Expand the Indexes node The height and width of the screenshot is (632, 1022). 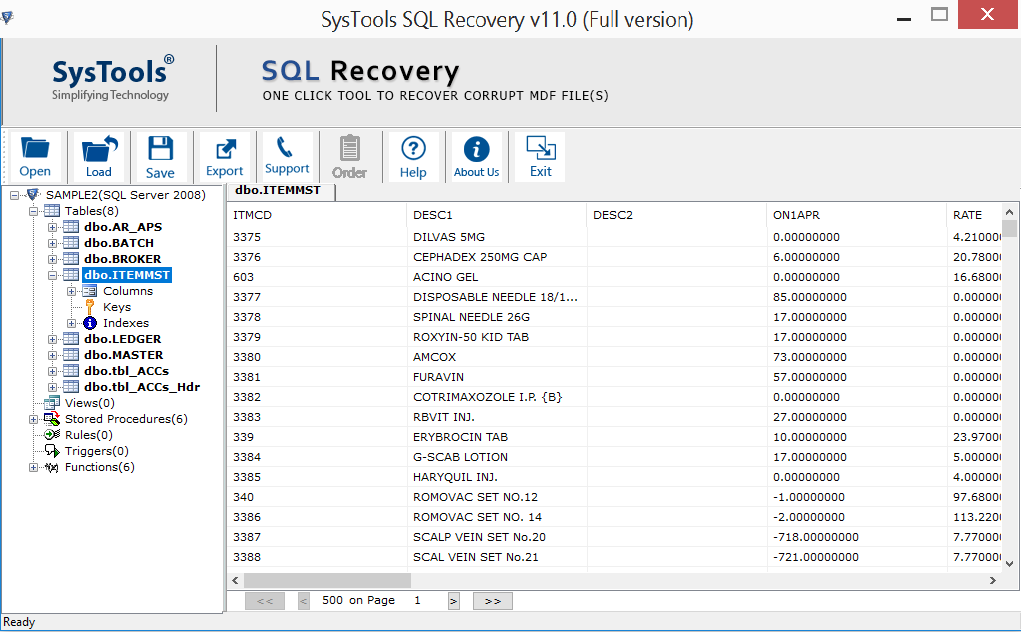(71, 323)
